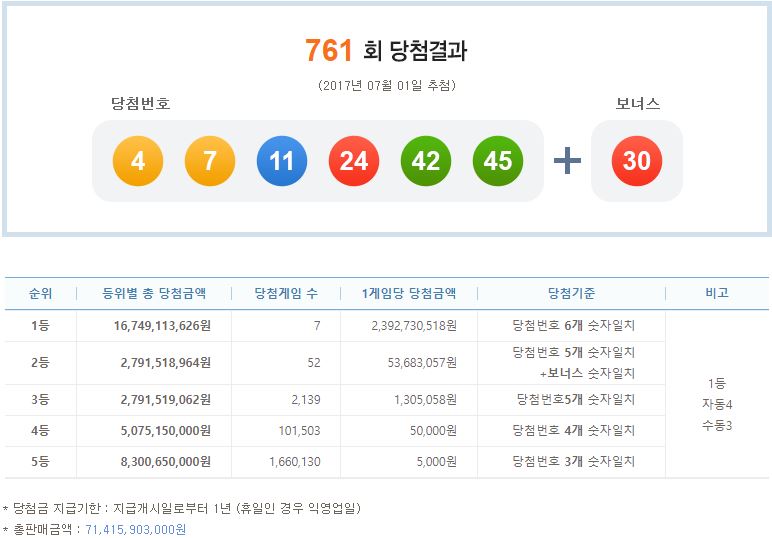This screenshot has height=538, width=772.
Task: Click the winner count 52
Action: 314,363
